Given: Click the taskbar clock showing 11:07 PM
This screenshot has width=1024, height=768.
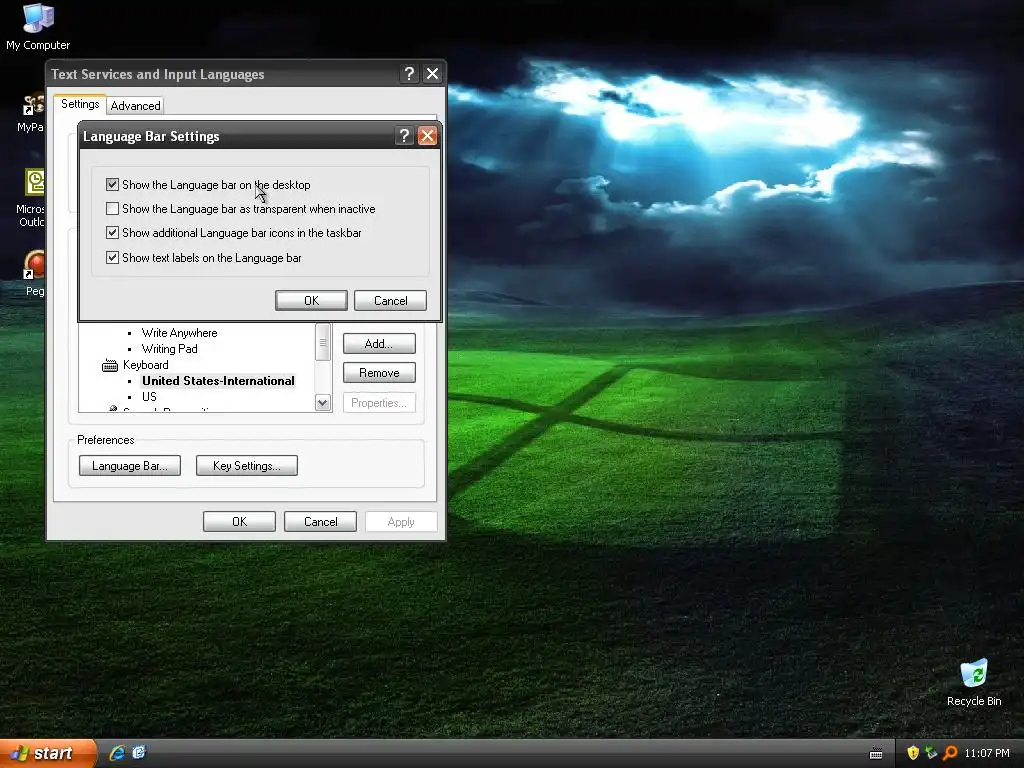Looking at the screenshot, I should coord(987,754).
